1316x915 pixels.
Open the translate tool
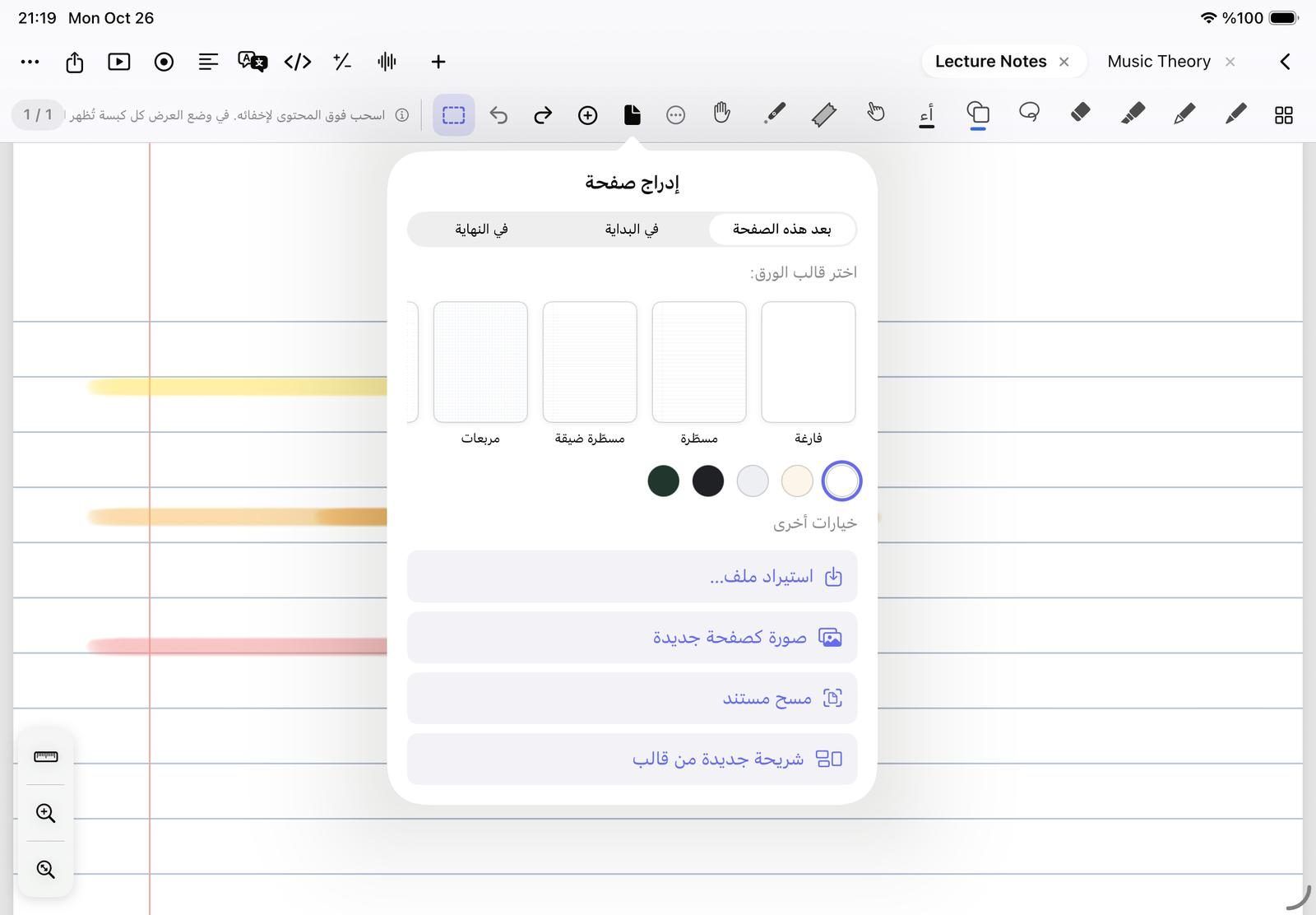pyautogui.click(x=253, y=62)
